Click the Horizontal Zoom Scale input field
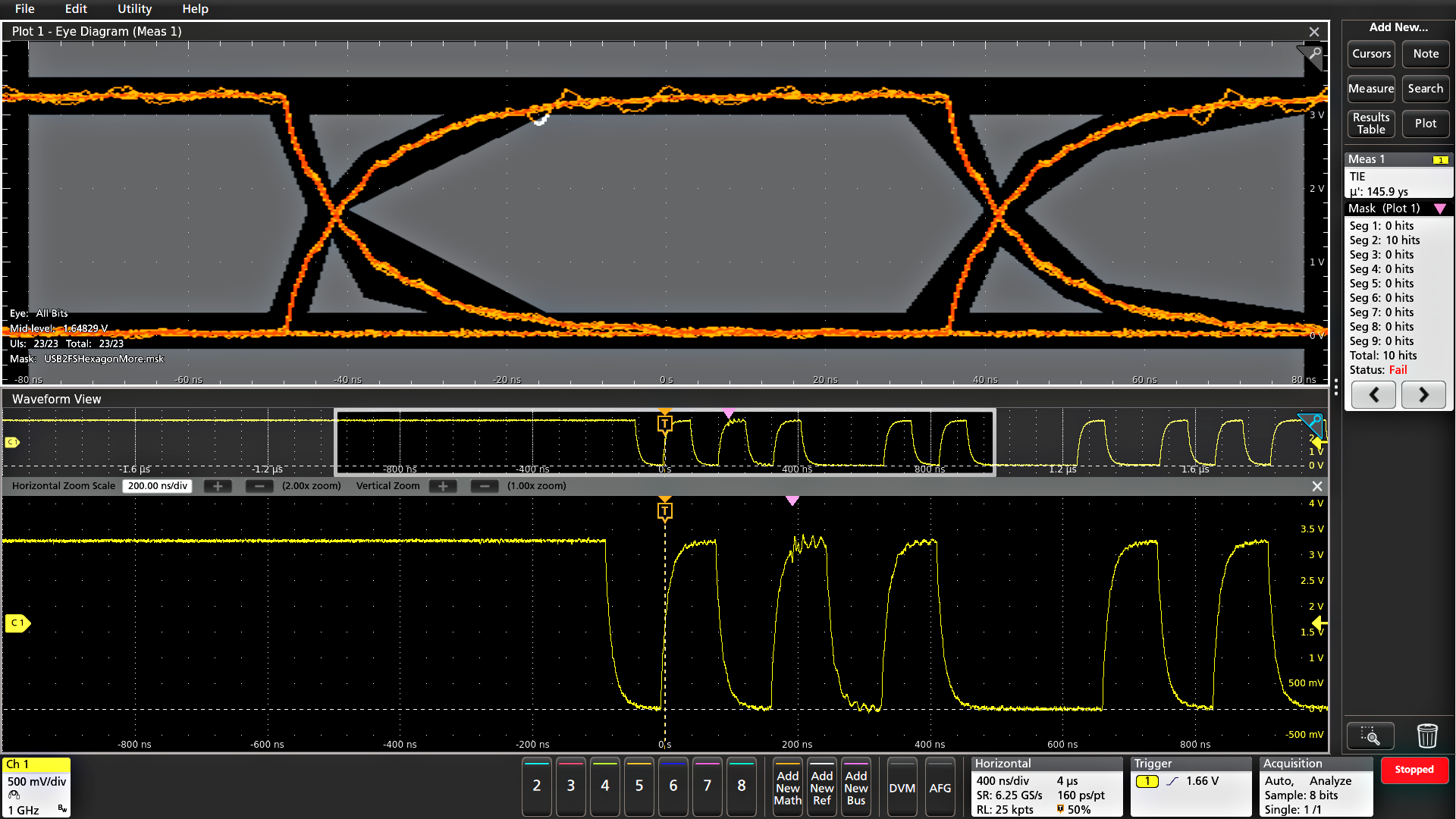 click(x=157, y=485)
